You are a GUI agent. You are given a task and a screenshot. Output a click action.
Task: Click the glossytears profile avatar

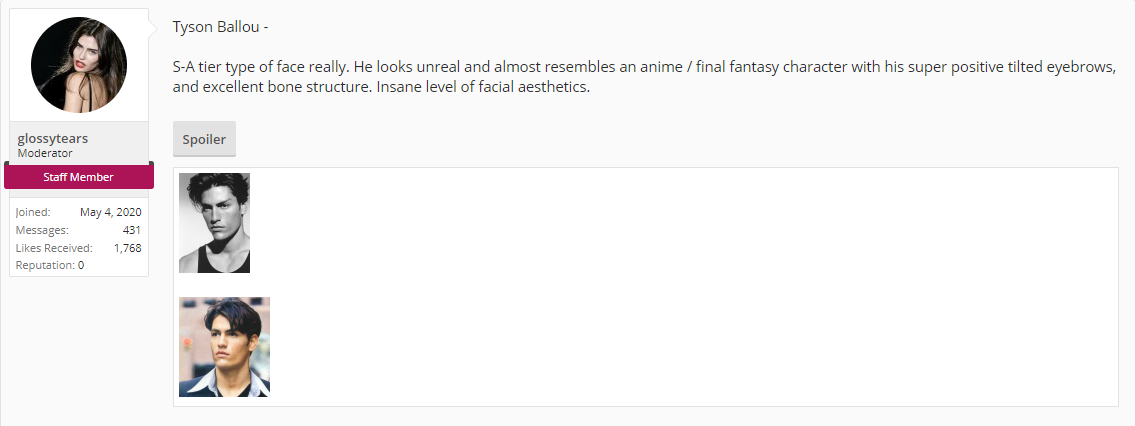(79, 65)
